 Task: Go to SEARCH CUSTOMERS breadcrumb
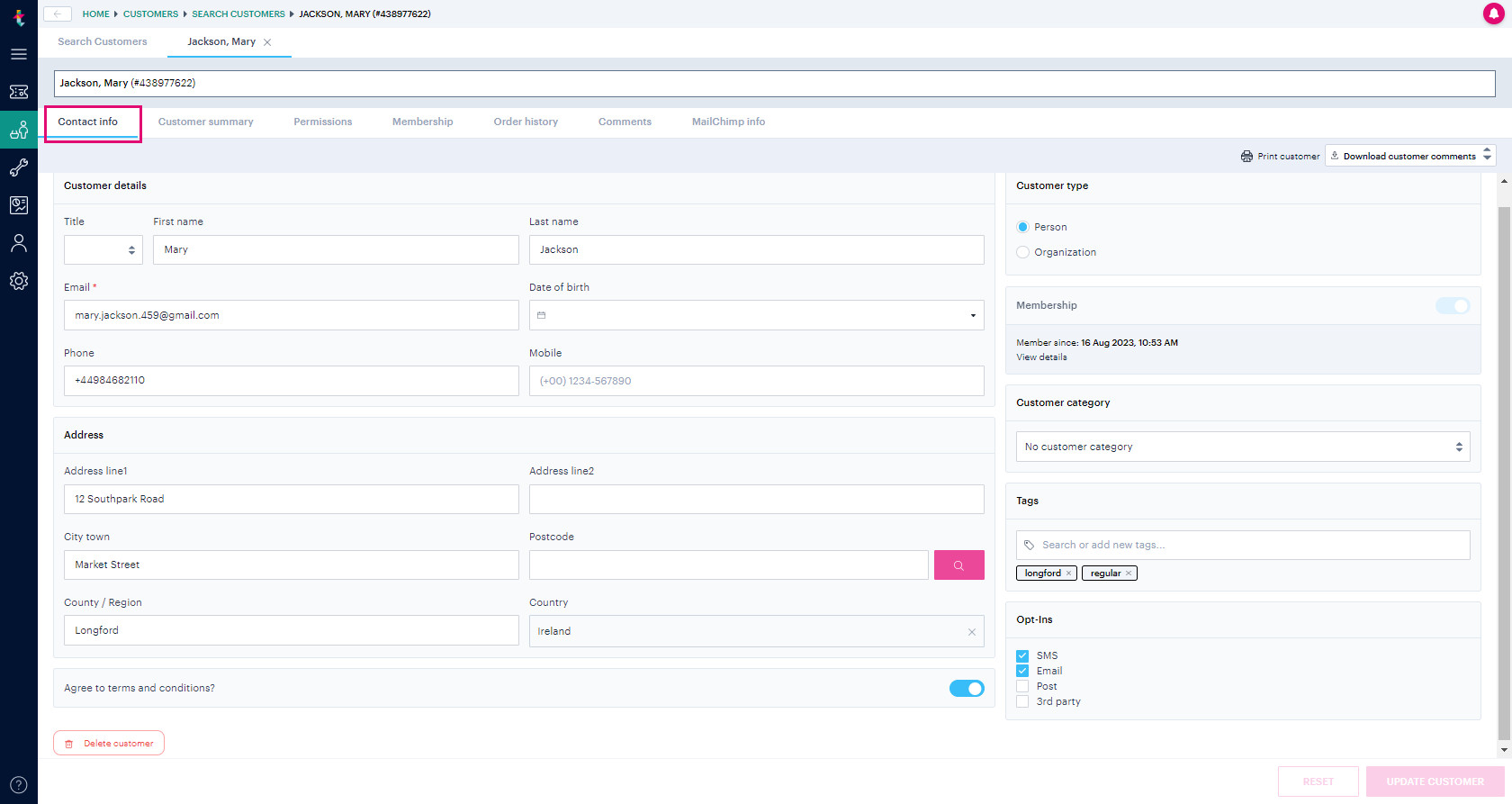click(238, 14)
